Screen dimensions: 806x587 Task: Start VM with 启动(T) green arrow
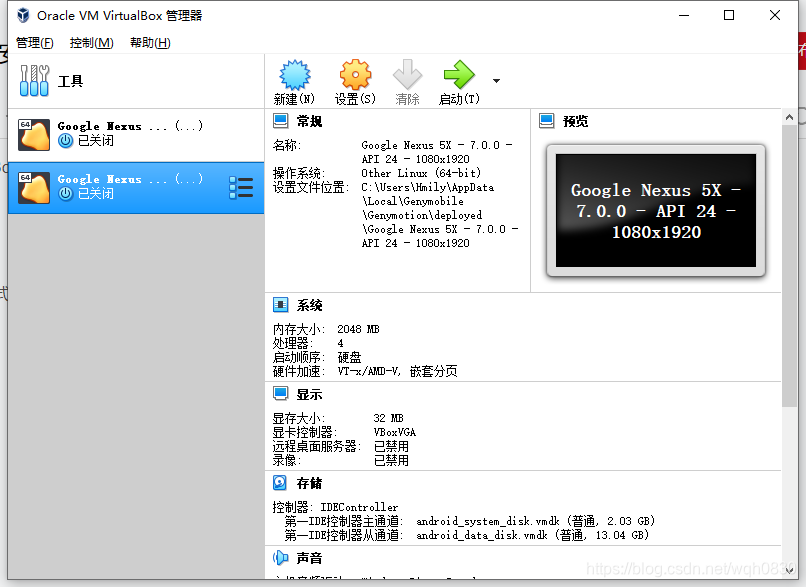pyautogui.click(x=459, y=75)
